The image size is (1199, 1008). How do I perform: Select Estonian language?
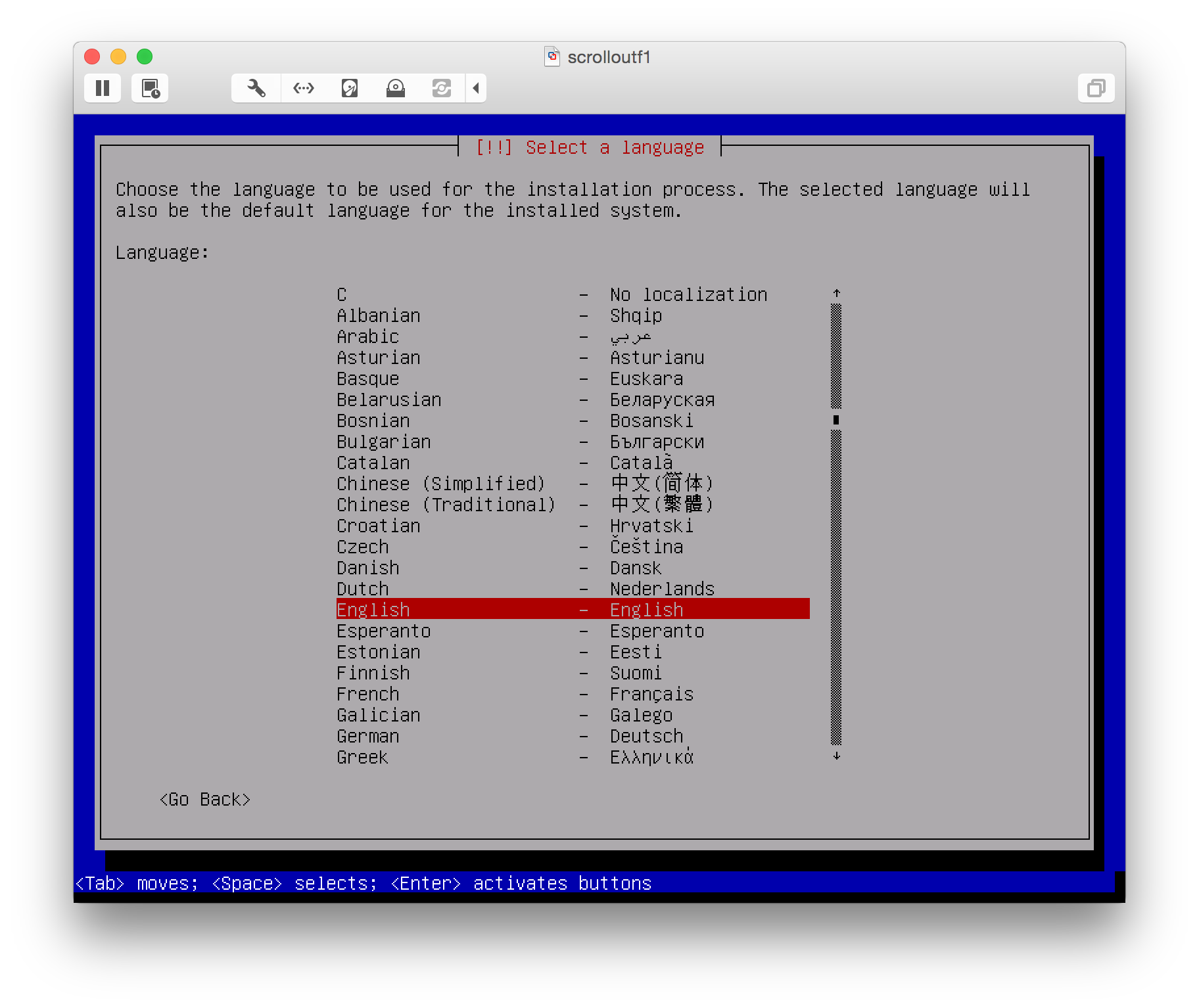(x=573, y=652)
